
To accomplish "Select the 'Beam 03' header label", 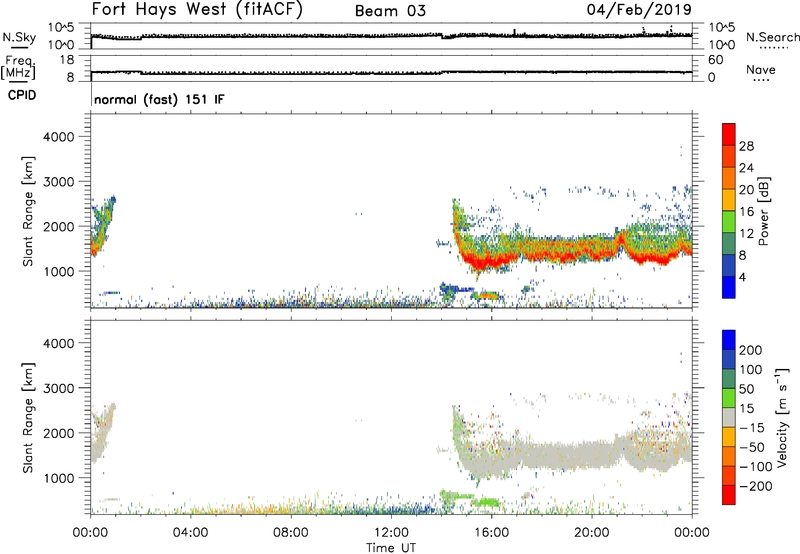I will (x=390, y=11).
